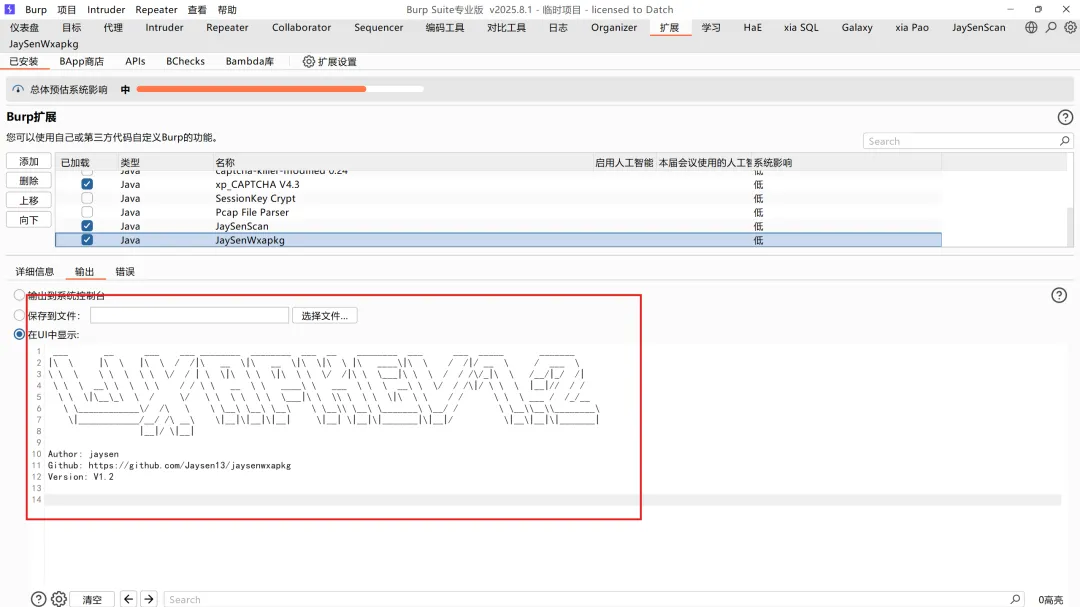This screenshot has width=1080, height=607.
Task: Select the Pcap File Parser row name
Action: pyautogui.click(x=252, y=212)
